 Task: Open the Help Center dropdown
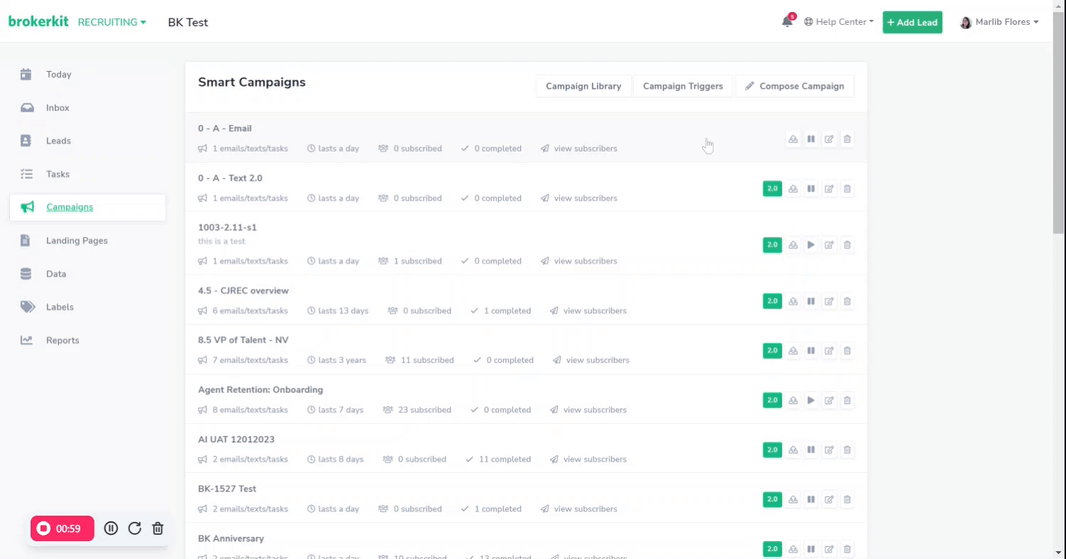click(x=839, y=22)
